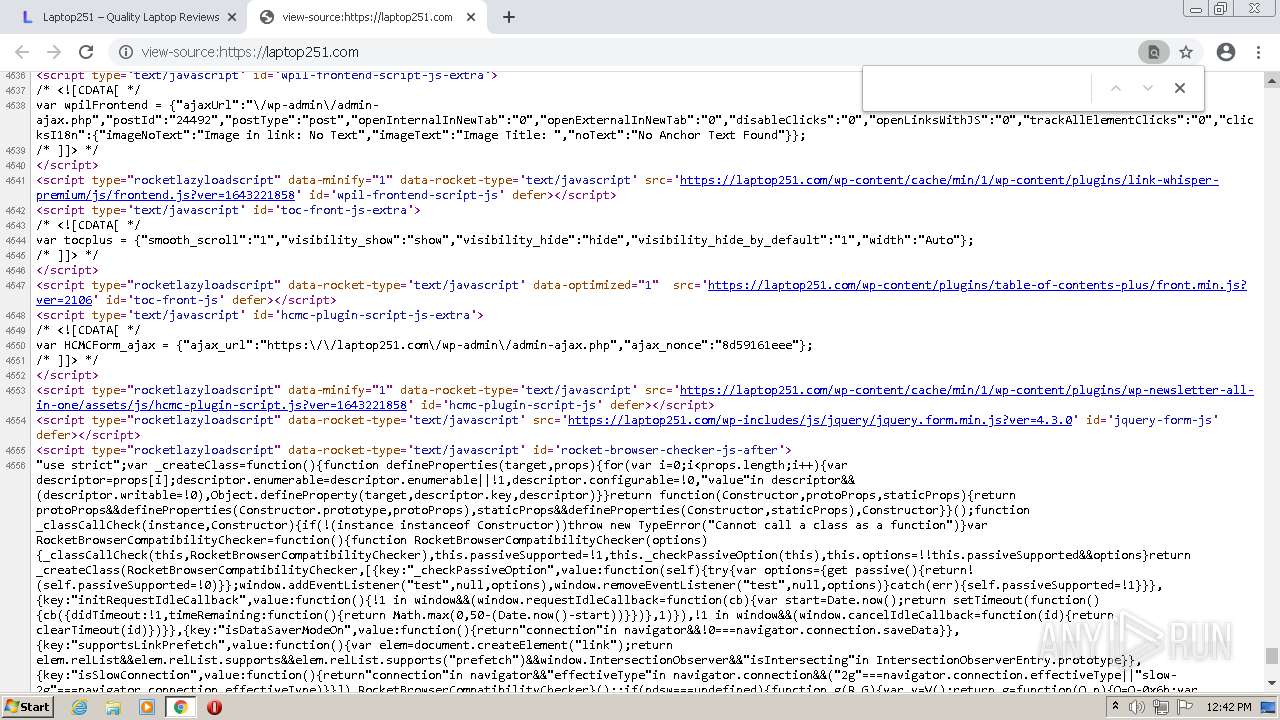Close the Laptop251 Quality Laptop Reviews tab
1280x720 pixels.
point(231,17)
